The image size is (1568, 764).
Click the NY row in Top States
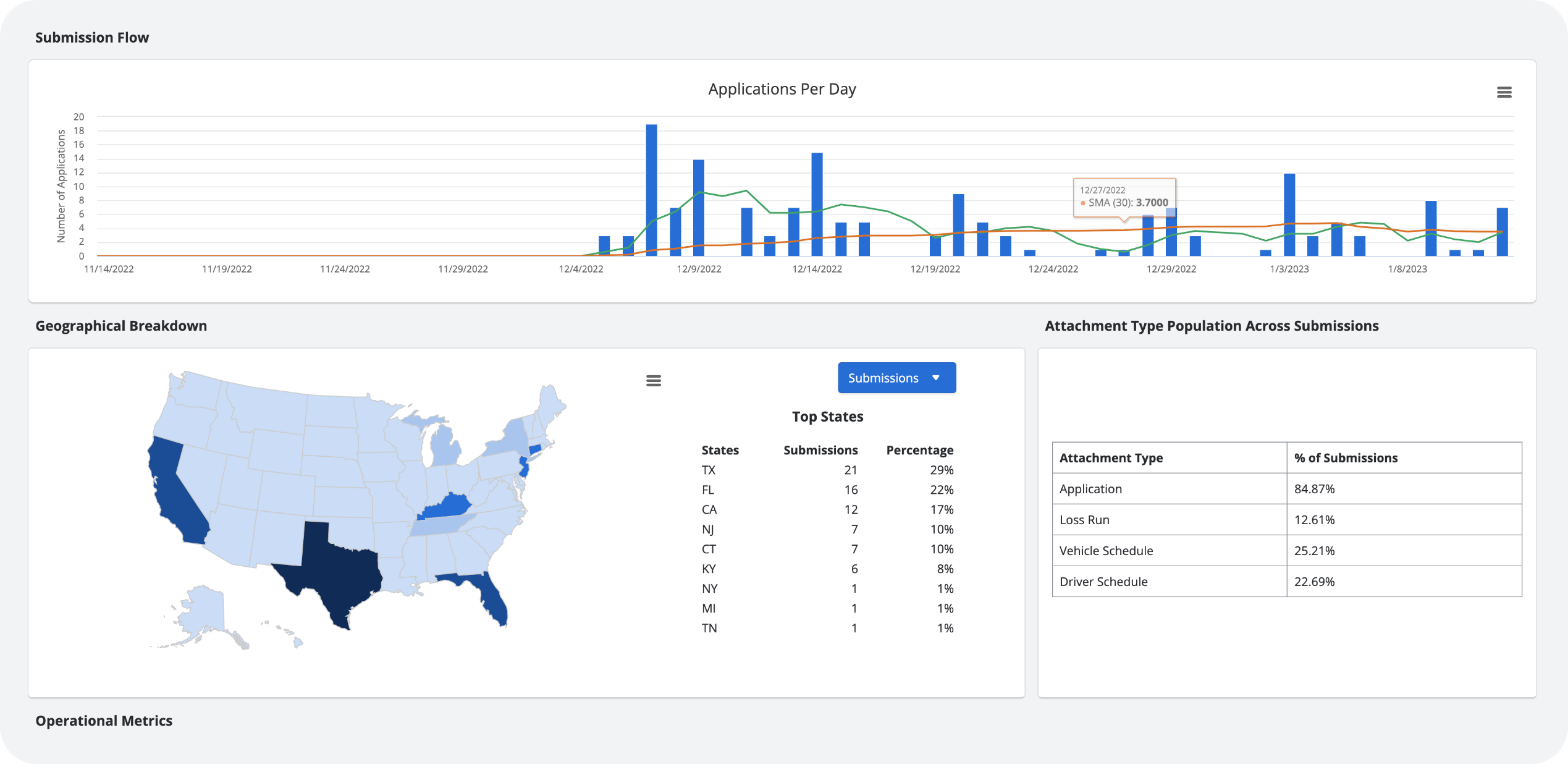pos(827,588)
